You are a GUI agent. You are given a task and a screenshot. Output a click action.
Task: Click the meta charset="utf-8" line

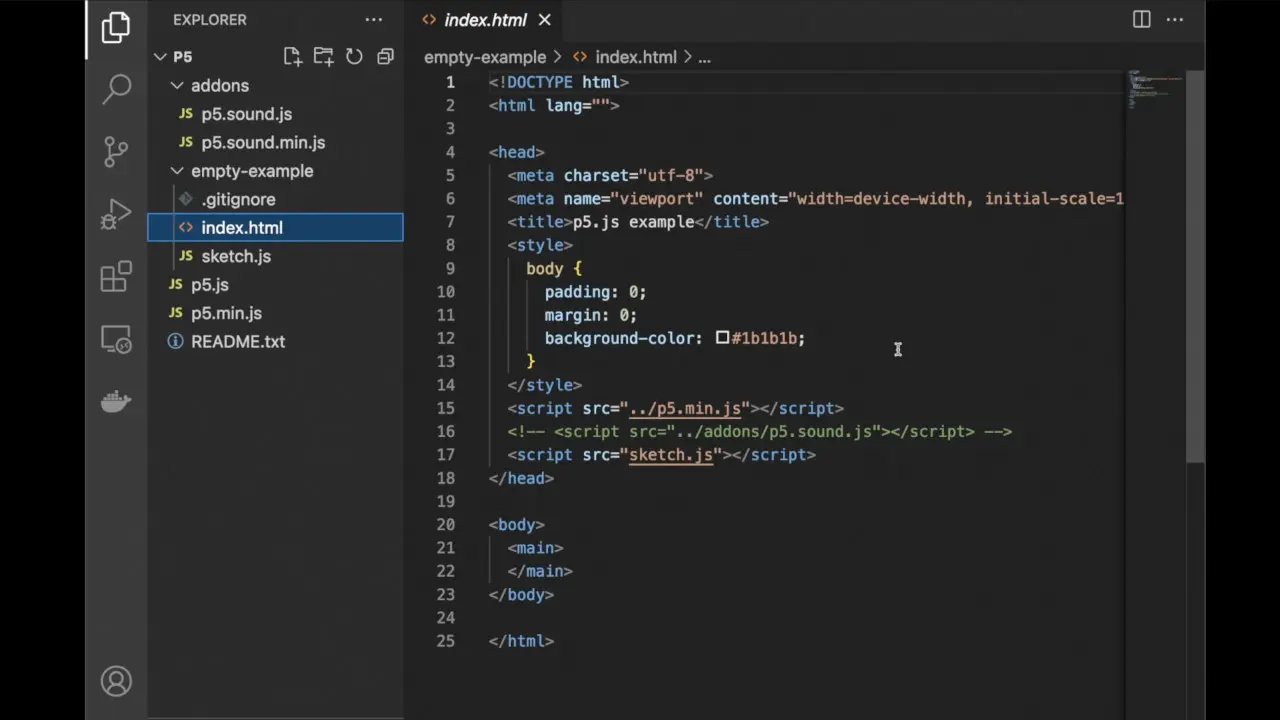click(610, 175)
